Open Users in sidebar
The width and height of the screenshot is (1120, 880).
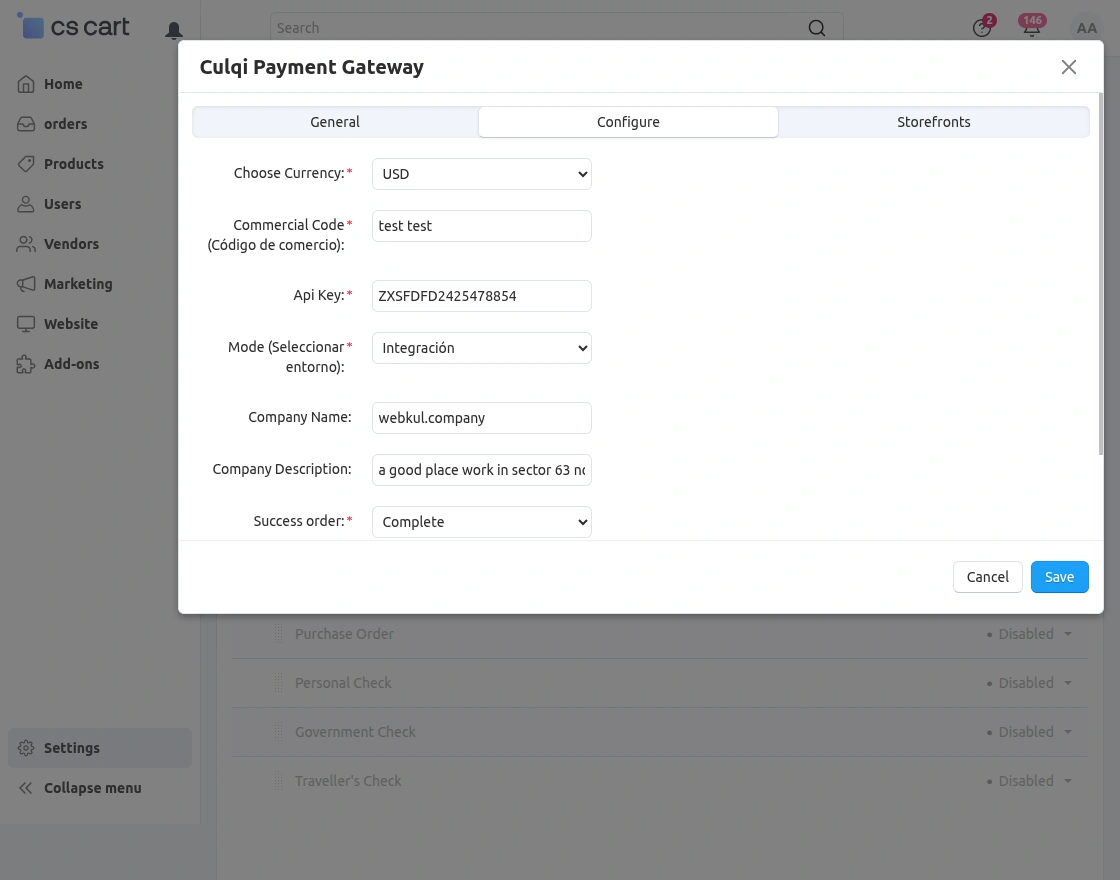coord(62,204)
